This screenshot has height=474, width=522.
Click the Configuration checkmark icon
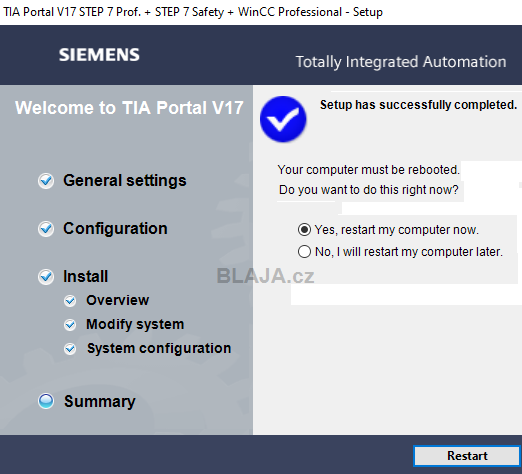coord(46,229)
